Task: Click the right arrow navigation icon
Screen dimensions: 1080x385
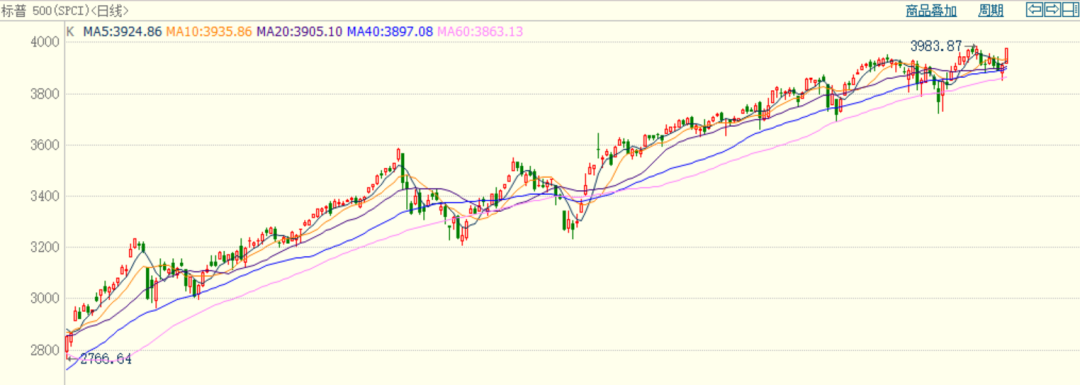Action: (1052, 10)
